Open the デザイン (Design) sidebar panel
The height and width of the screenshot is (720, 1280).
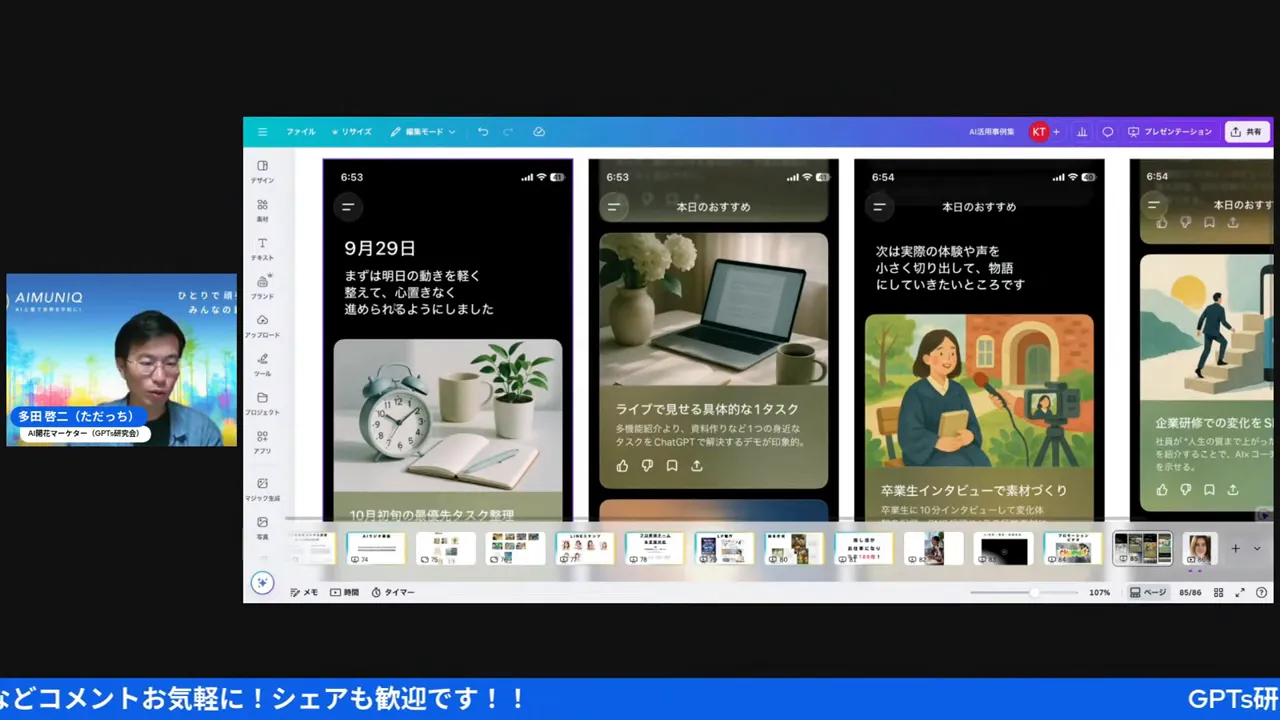pos(262,171)
